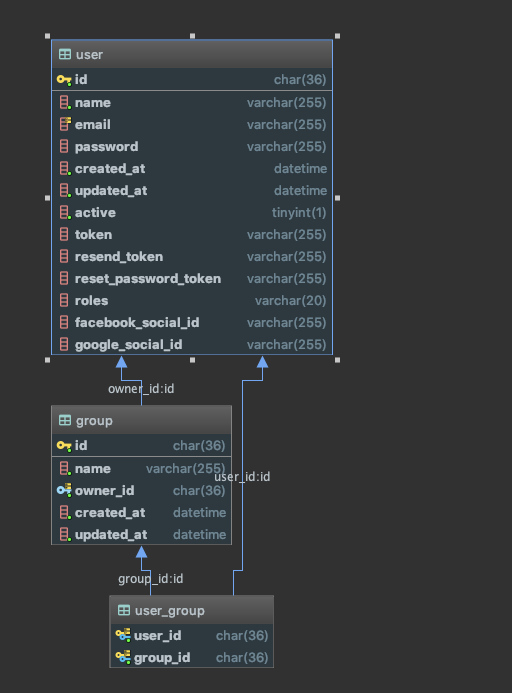Click the primary key icon of user id
The width and height of the screenshot is (512, 693).
[x=64, y=80]
